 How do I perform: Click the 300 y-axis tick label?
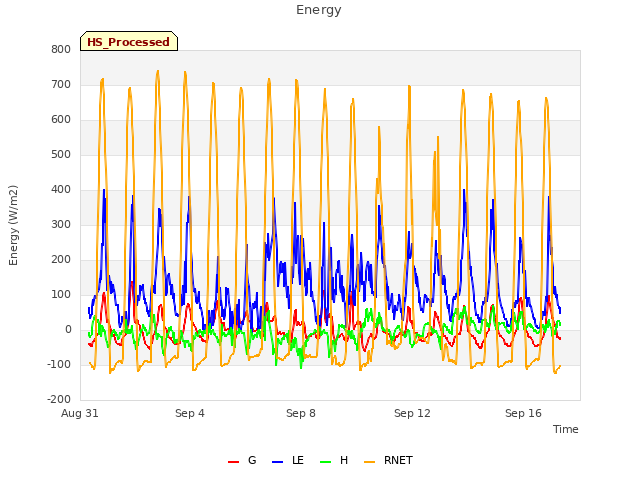pos(61,225)
